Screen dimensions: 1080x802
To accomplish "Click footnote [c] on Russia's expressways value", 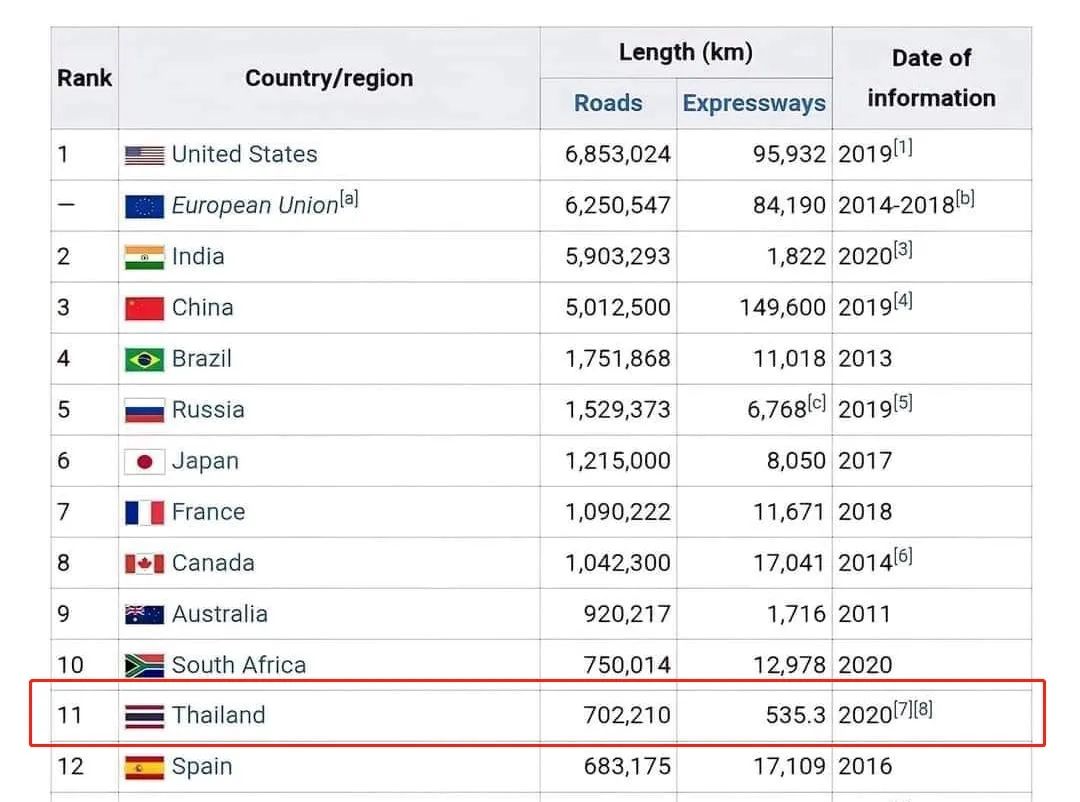I will coord(817,403).
